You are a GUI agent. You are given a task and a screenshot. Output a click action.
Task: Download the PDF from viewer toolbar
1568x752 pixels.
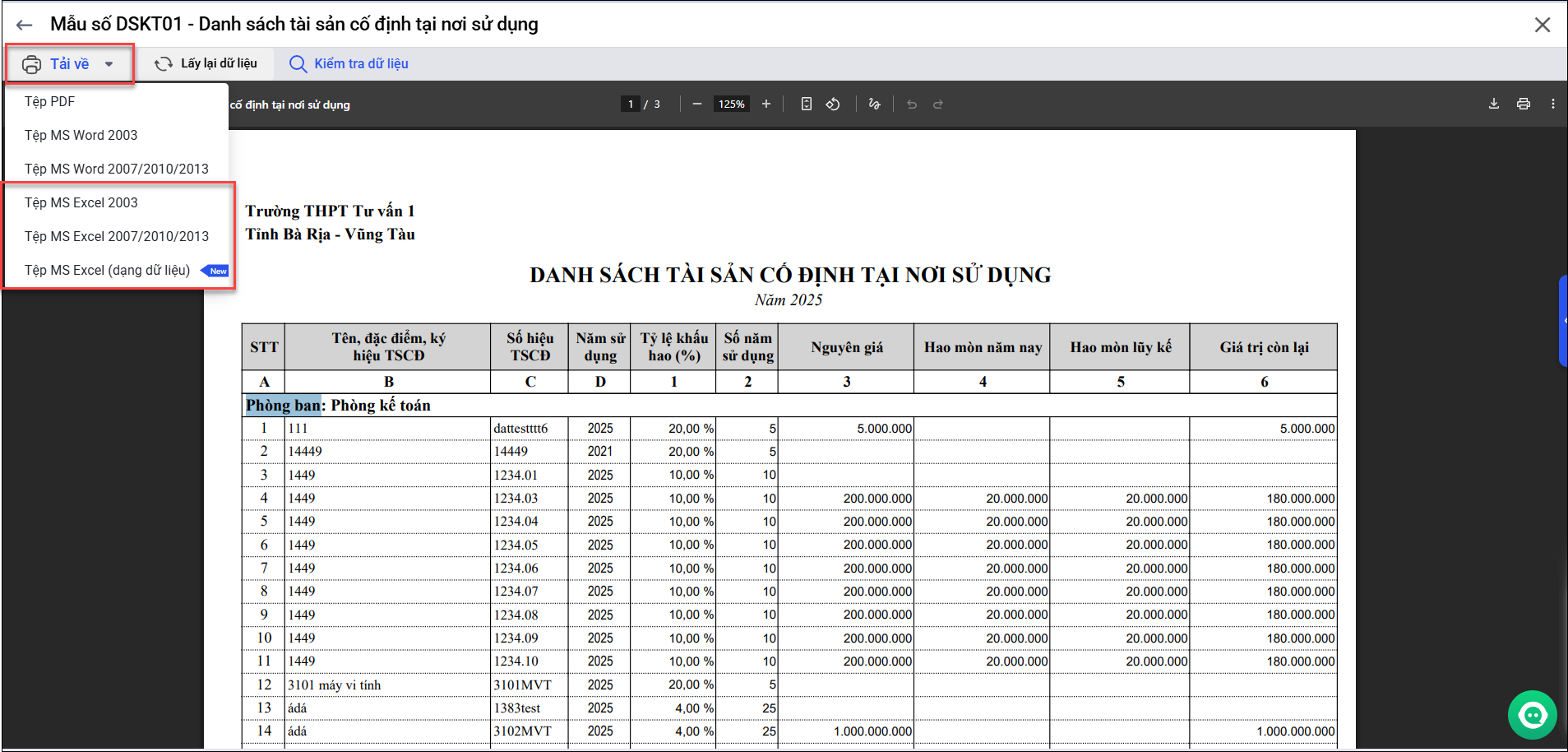point(1494,104)
